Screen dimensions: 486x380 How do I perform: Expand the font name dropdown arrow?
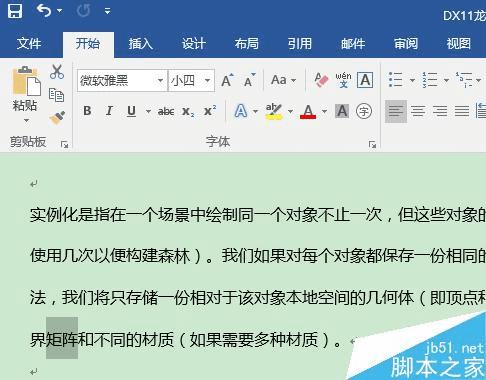pos(160,80)
